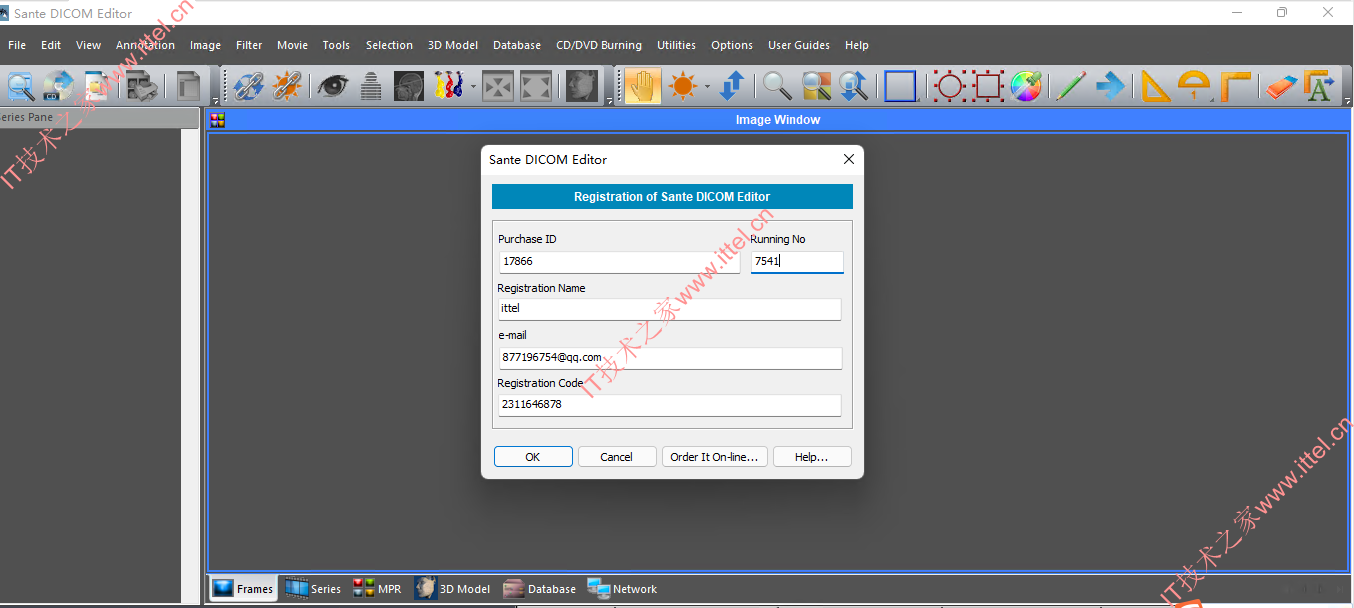Select the blue rectangle selection tool
This screenshot has height=608, width=1354.
point(900,86)
